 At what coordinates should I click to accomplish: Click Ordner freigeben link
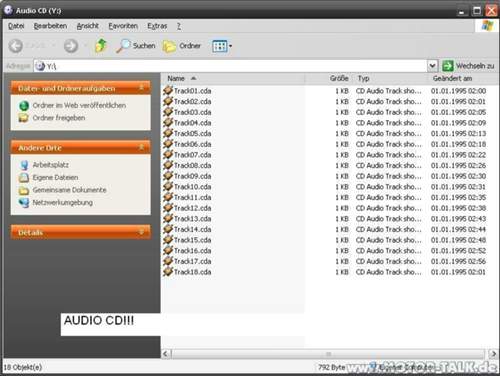coord(59,118)
